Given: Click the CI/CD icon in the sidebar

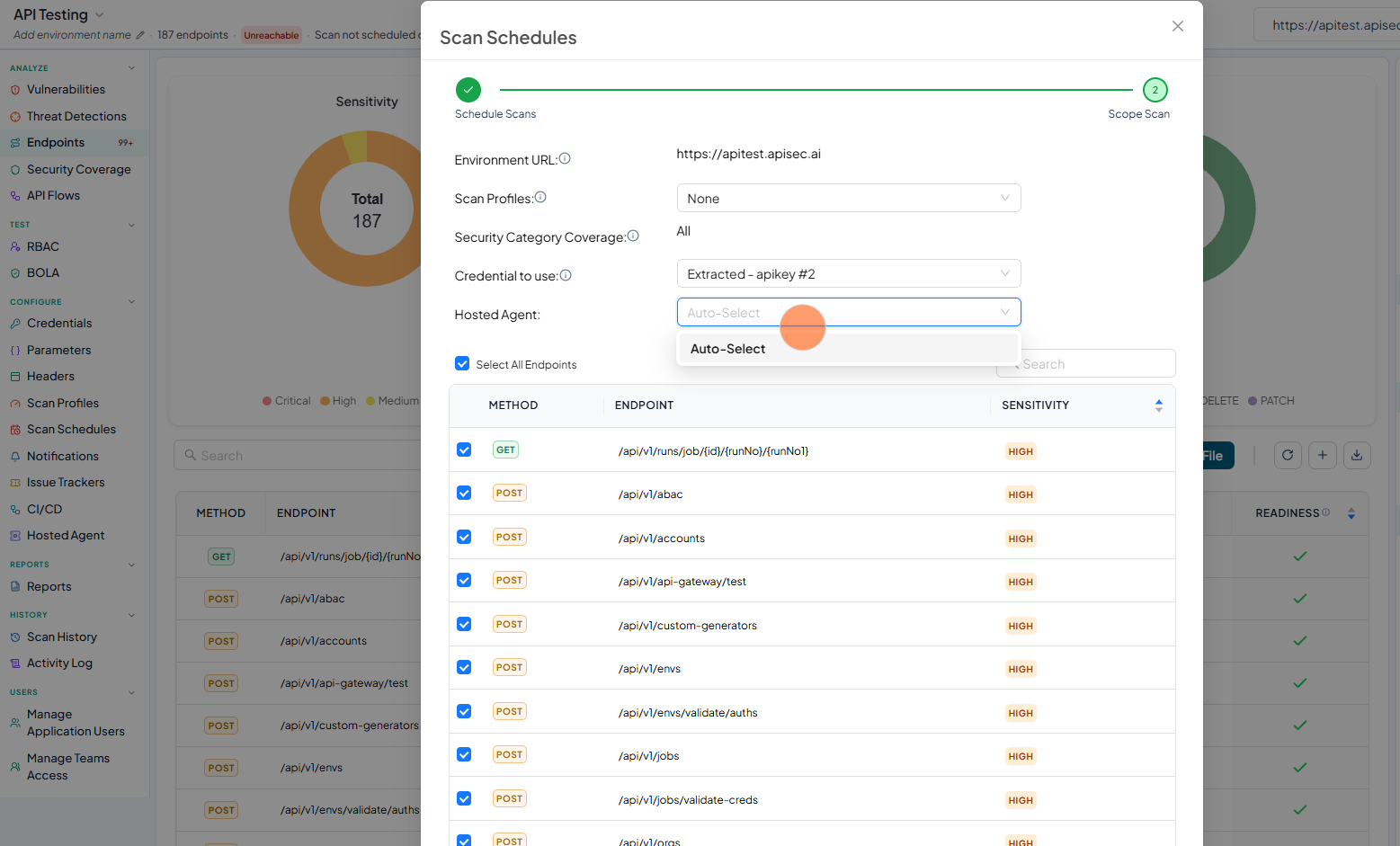Looking at the screenshot, I should [15, 510].
